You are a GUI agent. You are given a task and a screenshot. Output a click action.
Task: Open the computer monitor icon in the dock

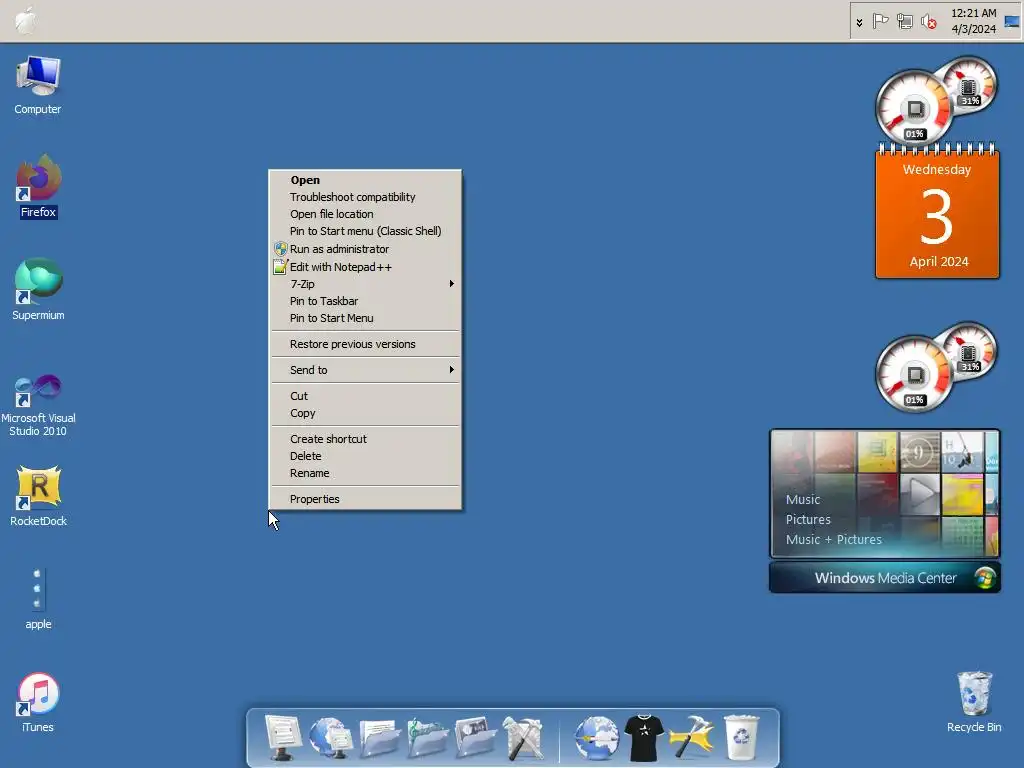click(283, 738)
